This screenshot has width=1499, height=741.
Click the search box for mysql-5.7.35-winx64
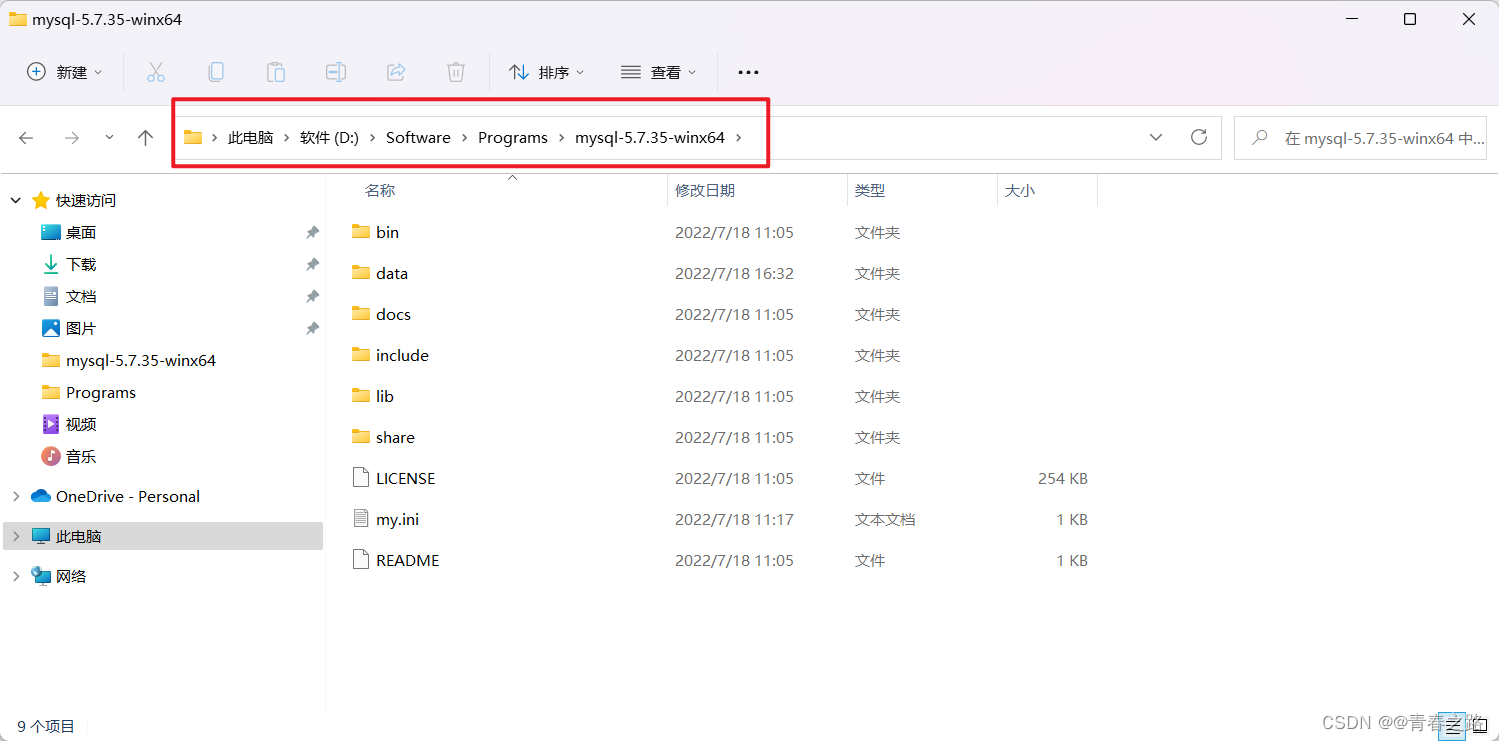click(1360, 138)
